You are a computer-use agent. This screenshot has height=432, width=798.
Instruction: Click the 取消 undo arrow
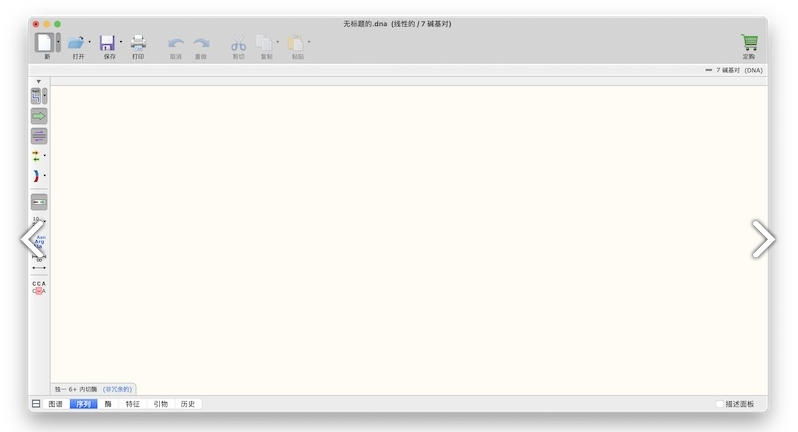coord(176,43)
